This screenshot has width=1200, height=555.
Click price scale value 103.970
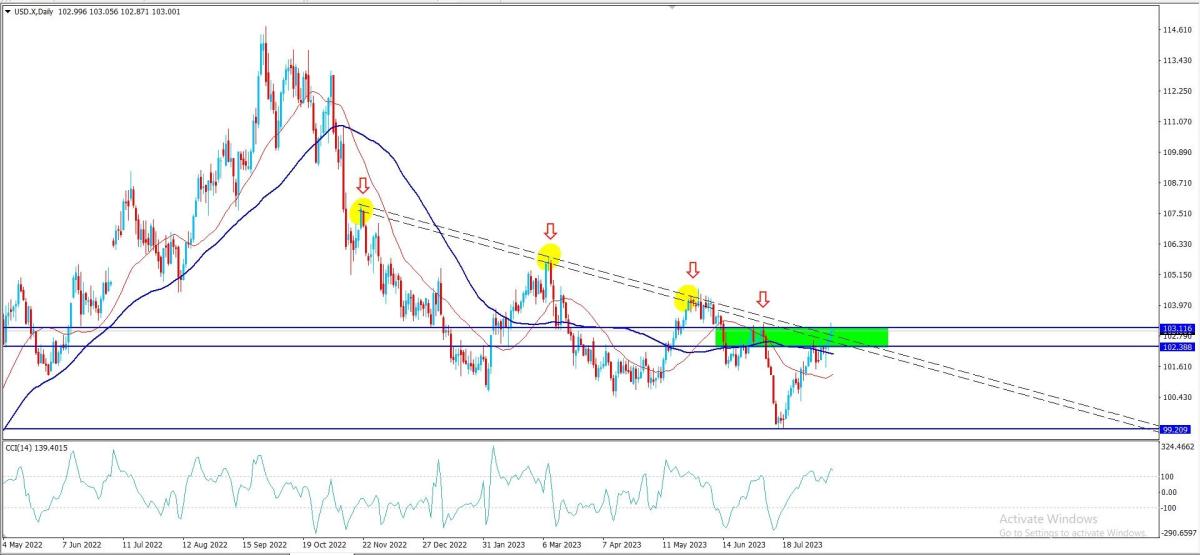tap(1176, 305)
